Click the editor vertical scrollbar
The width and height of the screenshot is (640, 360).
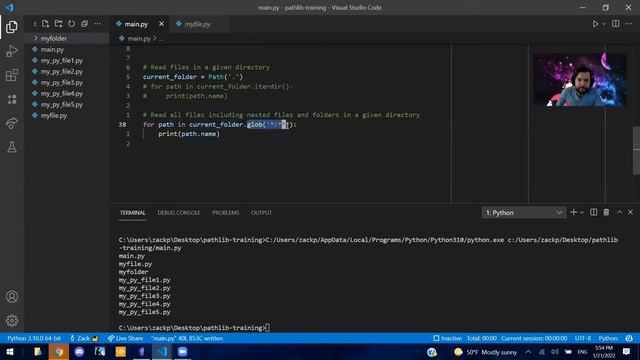click(x=636, y=151)
